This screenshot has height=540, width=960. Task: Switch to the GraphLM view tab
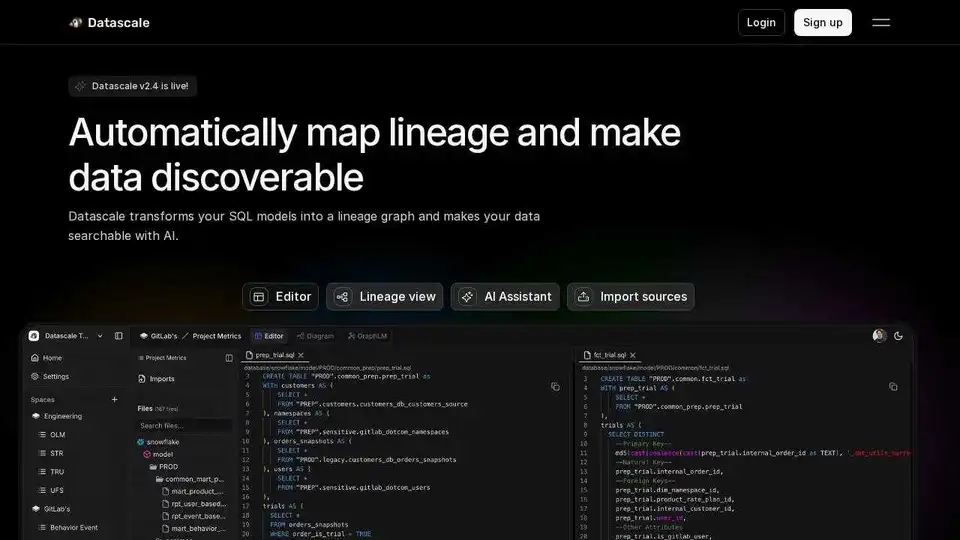(x=367, y=336)
